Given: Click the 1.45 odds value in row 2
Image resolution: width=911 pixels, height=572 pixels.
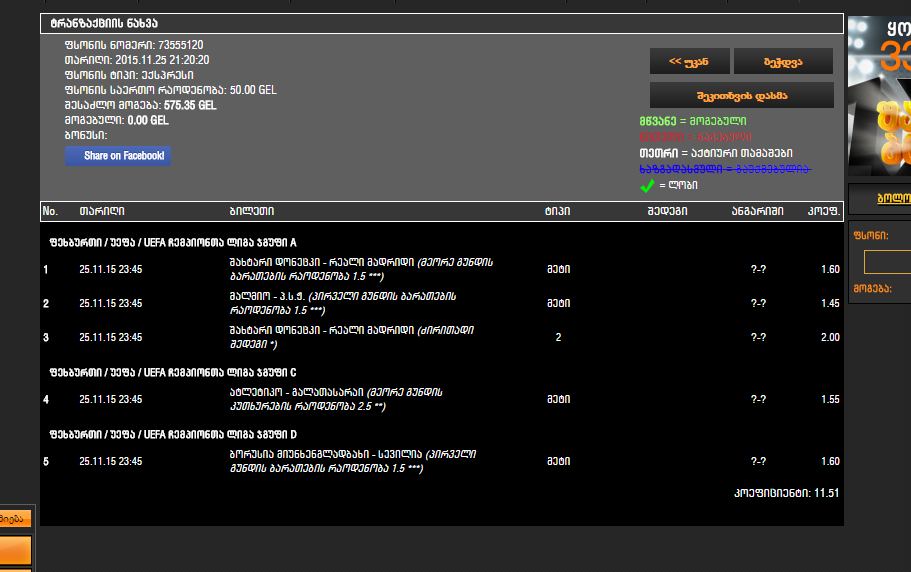Looking at the screenshot, I should pyautogui.click(x=830, y=303).
